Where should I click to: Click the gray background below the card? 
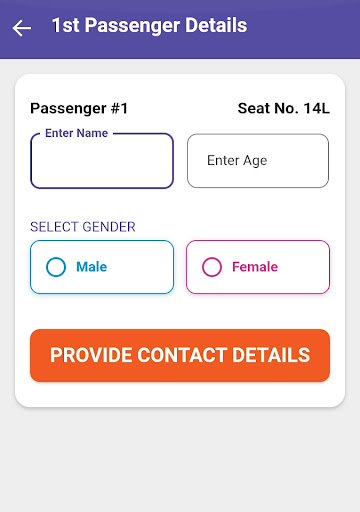point(180,460)
